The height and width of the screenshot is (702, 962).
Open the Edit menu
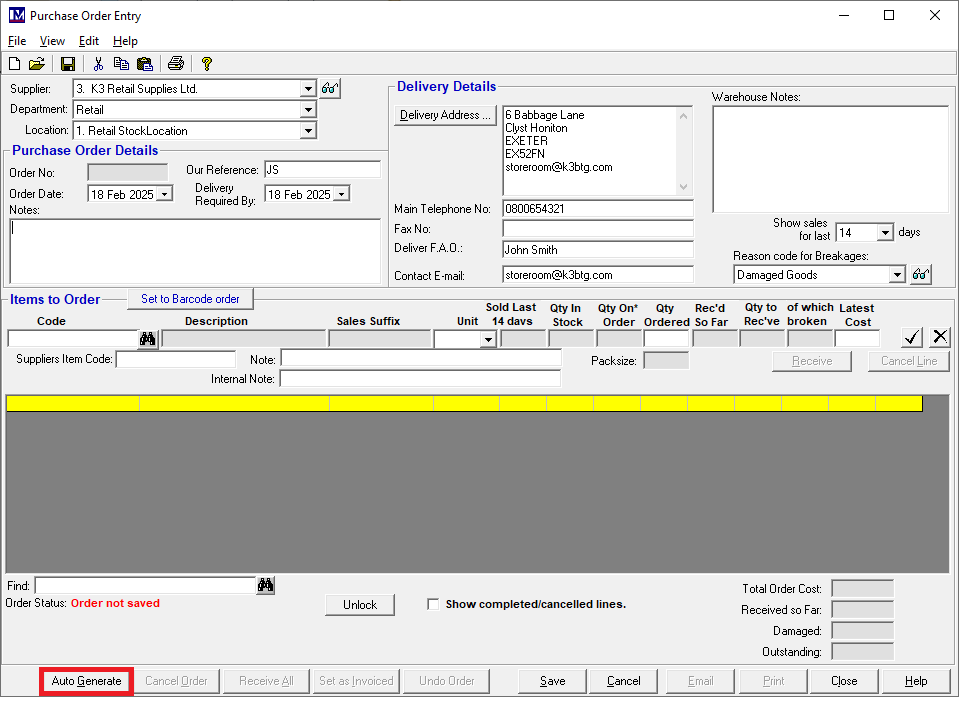click(88, 41)
